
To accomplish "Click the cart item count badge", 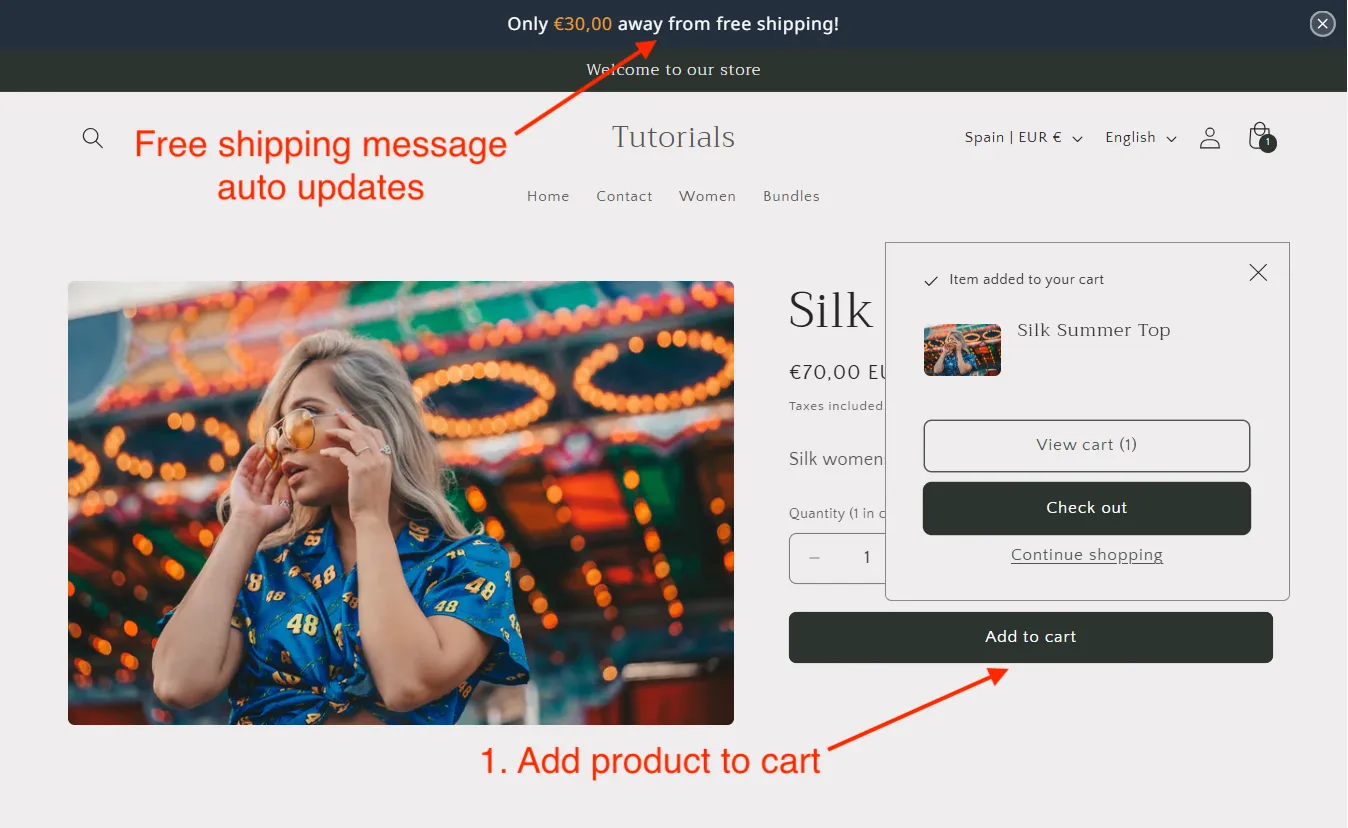I will [1268, 144].
